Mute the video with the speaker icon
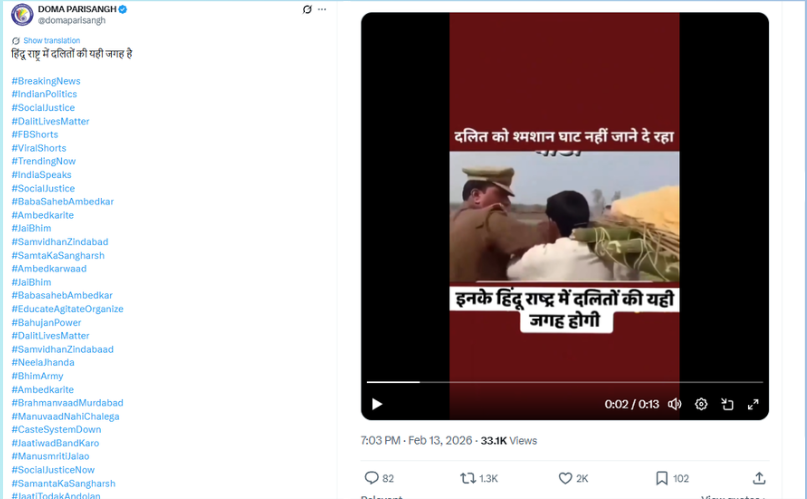 pos(674,404)
